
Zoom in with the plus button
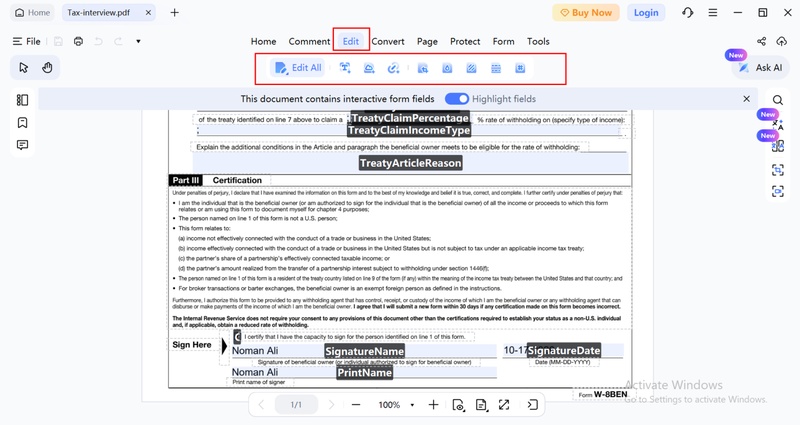(433, 405)
